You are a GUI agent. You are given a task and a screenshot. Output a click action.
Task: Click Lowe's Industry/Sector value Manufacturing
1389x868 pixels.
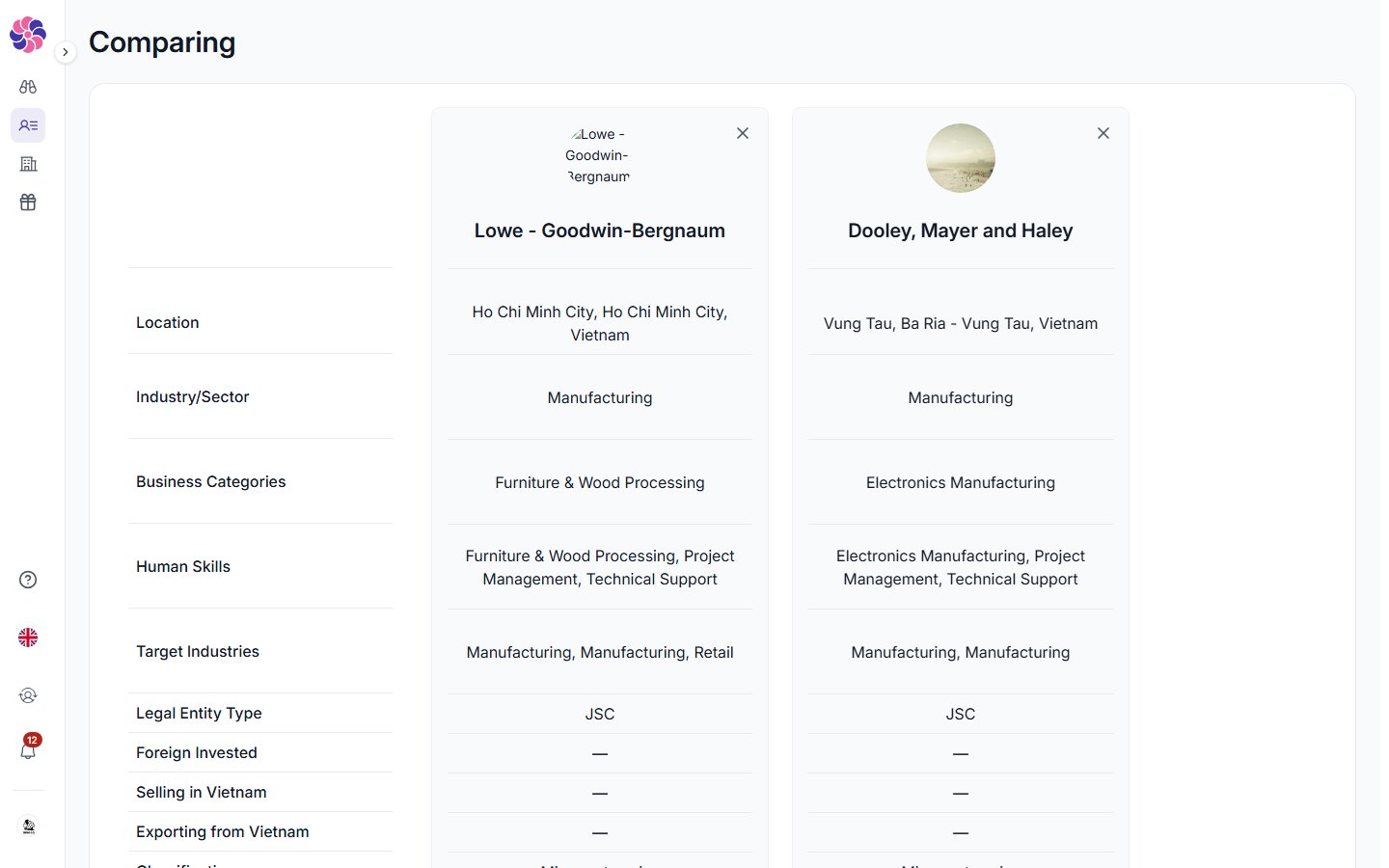[x=600, y=397]
